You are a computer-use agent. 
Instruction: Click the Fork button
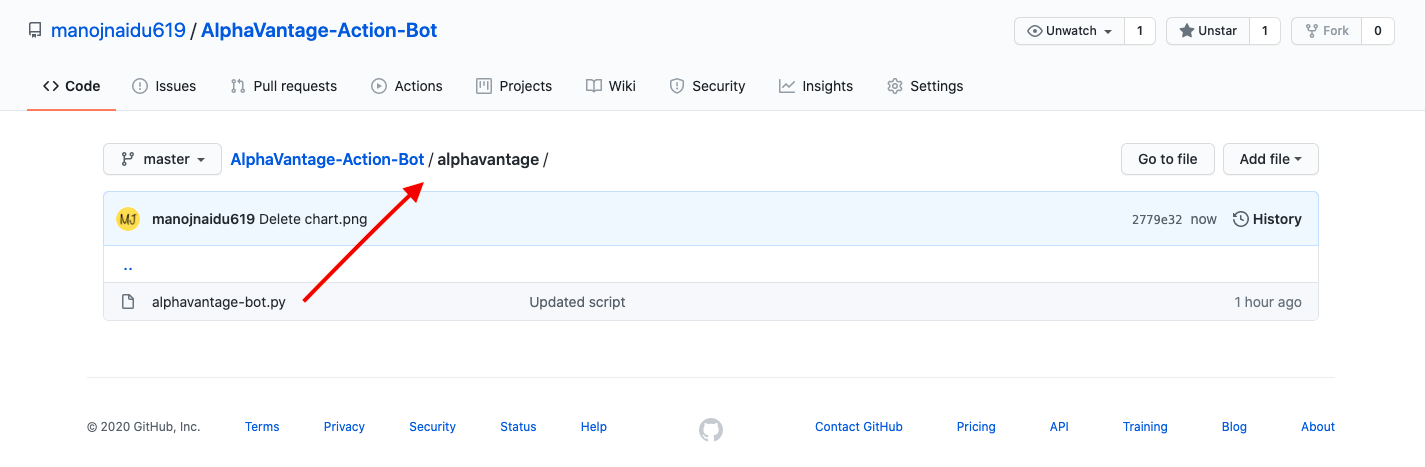1326,31
